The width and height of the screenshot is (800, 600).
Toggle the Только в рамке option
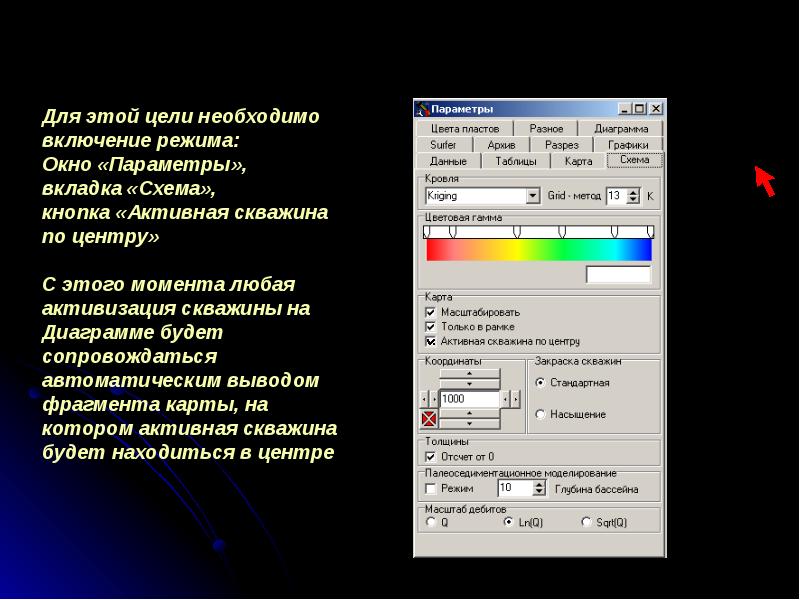click(430, 327)
